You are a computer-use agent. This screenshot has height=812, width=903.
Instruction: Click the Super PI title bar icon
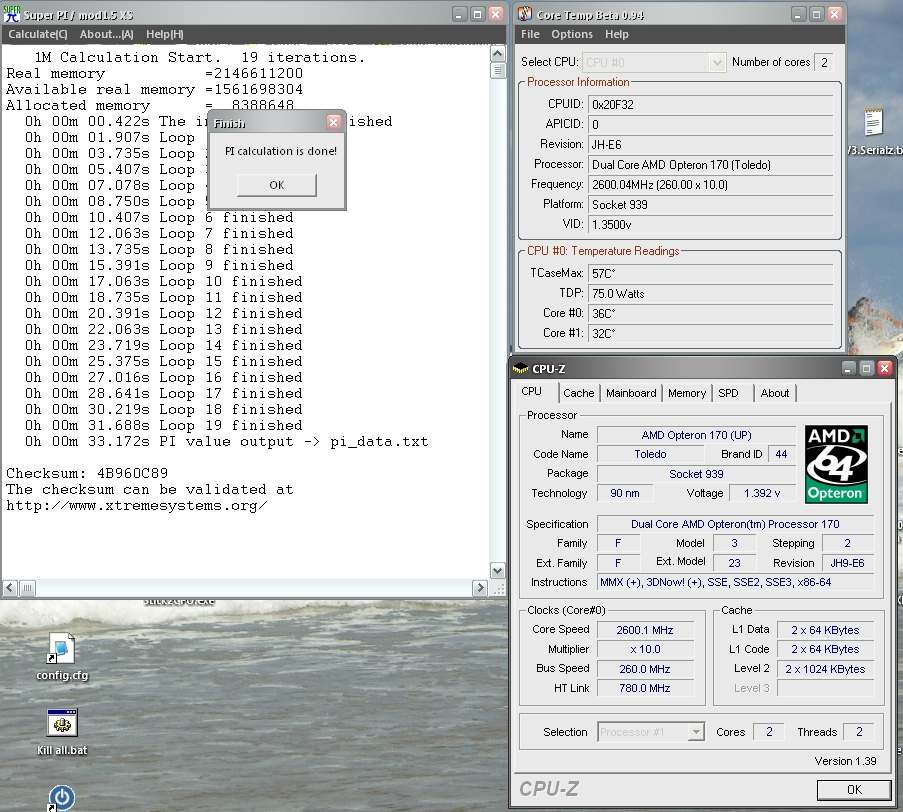point(12,14)
